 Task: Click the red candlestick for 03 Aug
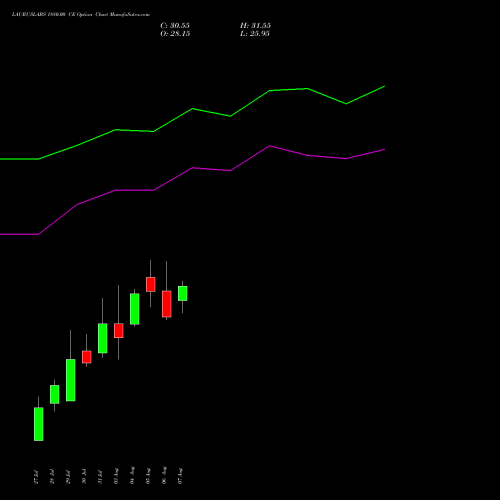tap(119, 330)
